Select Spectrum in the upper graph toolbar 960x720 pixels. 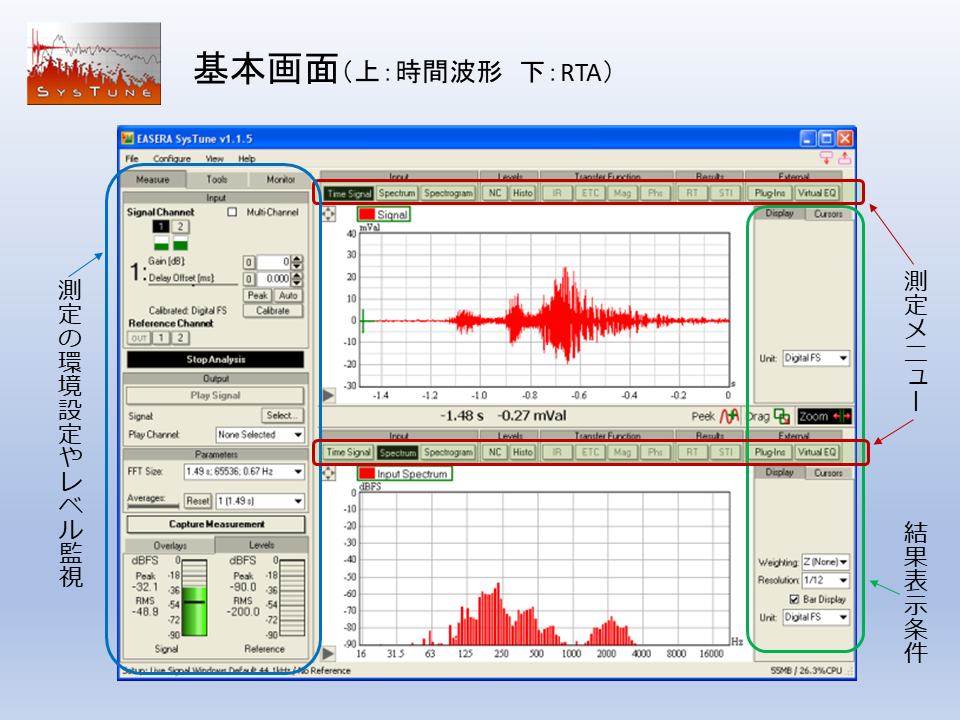pyautogui.click(x=397, y=193)
